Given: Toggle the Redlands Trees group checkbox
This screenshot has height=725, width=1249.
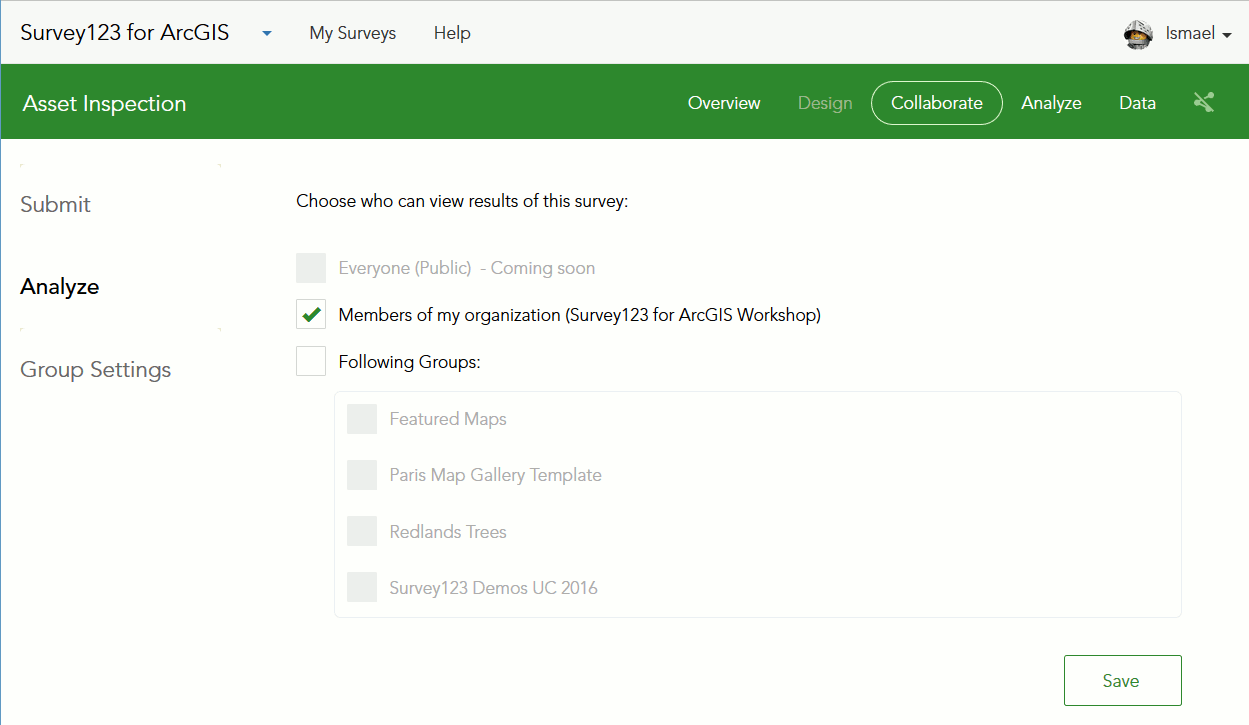Looking at the screenshot, I should 362,531.
